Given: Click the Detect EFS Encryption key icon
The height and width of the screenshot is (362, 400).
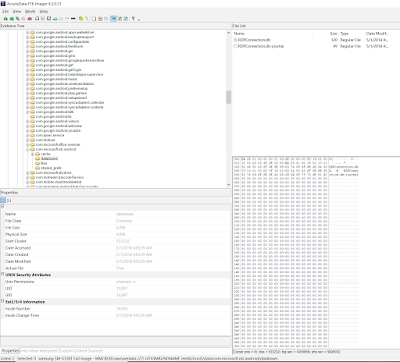Looking at the screenshot, I should tap(87, 19).
